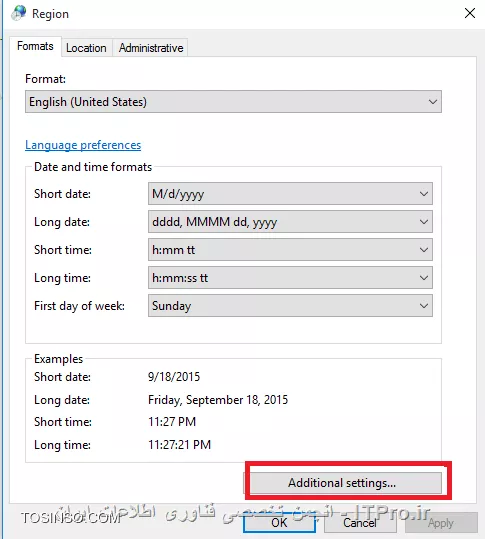
Task: Confirm with the OK button
Action: pyautogui.click(x=279, y=523)
